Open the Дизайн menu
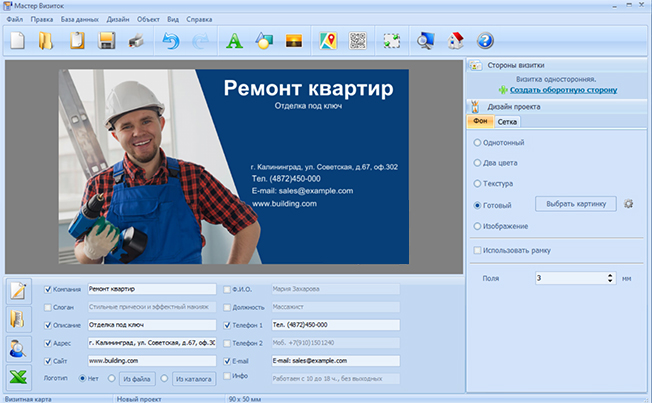652x403 pixels. coord(118,19)
